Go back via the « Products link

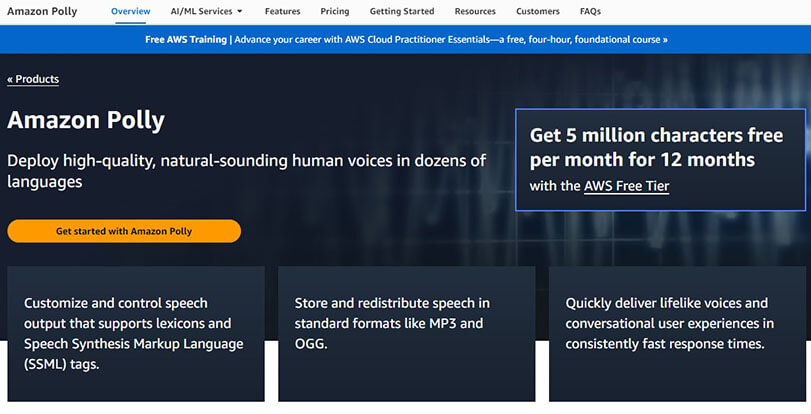click(x=33, y=79)
